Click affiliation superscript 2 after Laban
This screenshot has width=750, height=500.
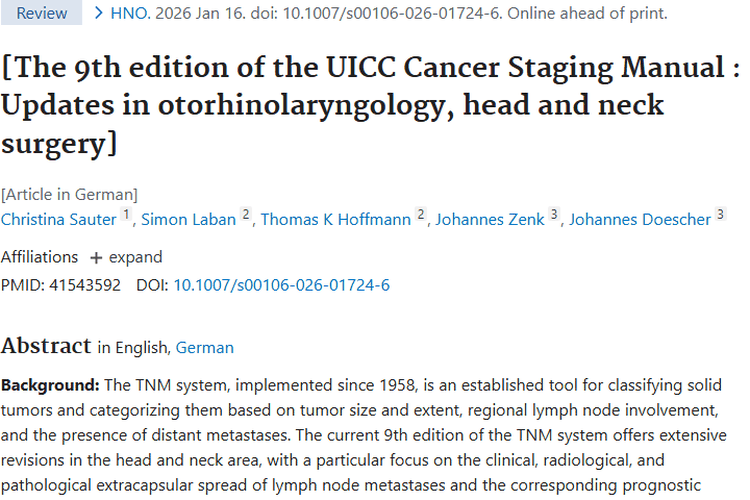245,216
